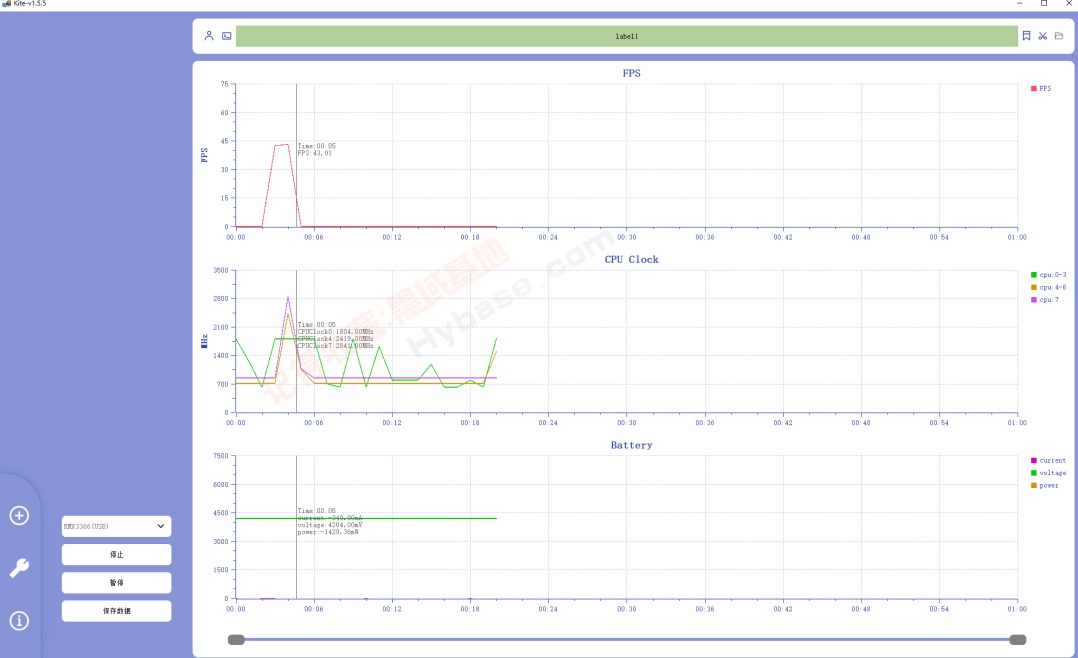Viewport: 1078px width, 658px height.
Task: Click the CPU Clock chart title
Action: [631, 259]
